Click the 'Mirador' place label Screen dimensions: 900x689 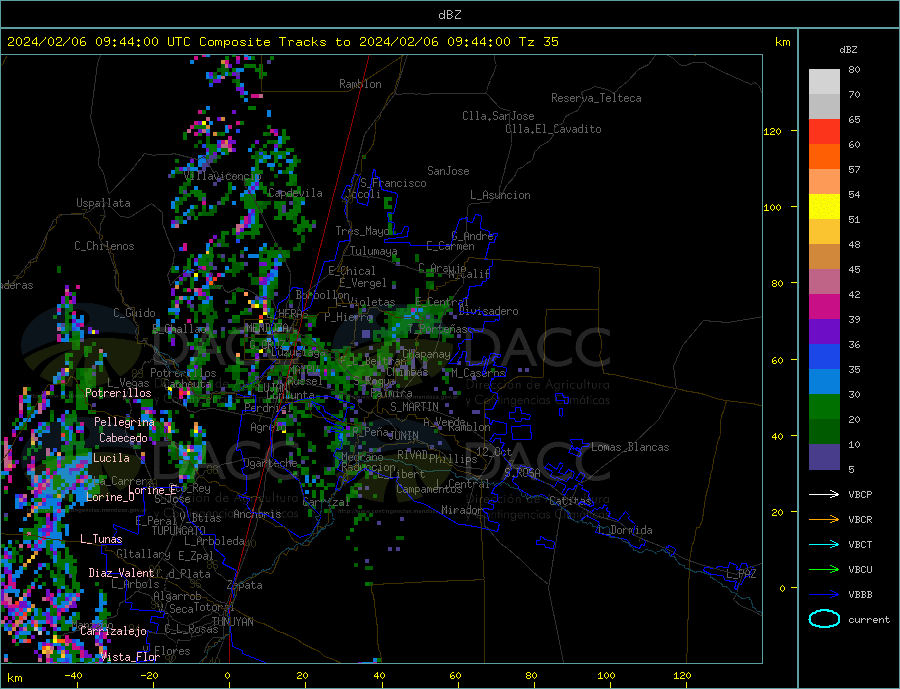tap(463, 510)
